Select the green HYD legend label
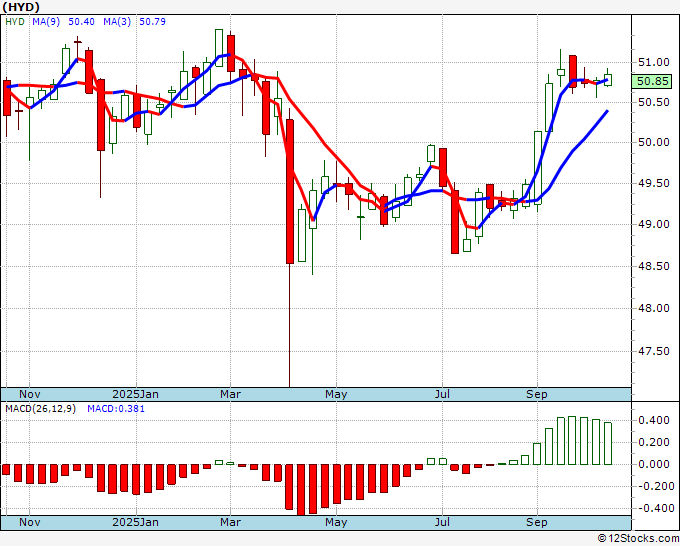 click(15, 22)
